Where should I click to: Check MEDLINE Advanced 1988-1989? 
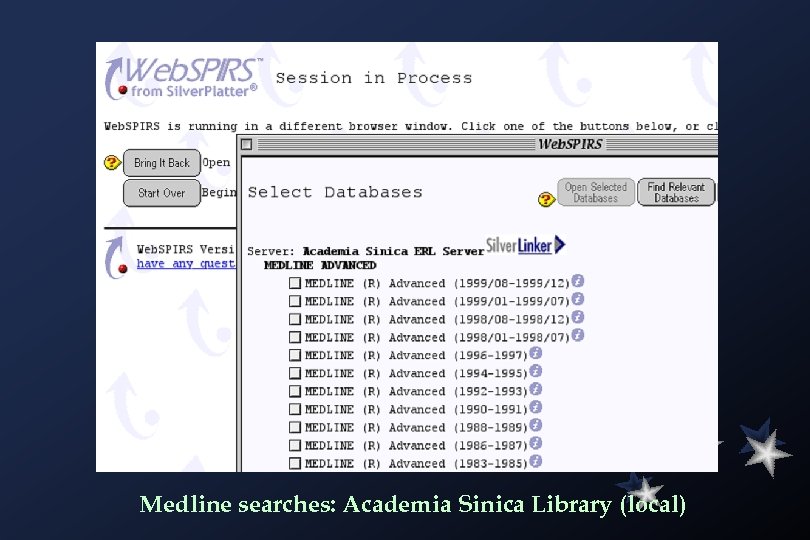point(294,427)
